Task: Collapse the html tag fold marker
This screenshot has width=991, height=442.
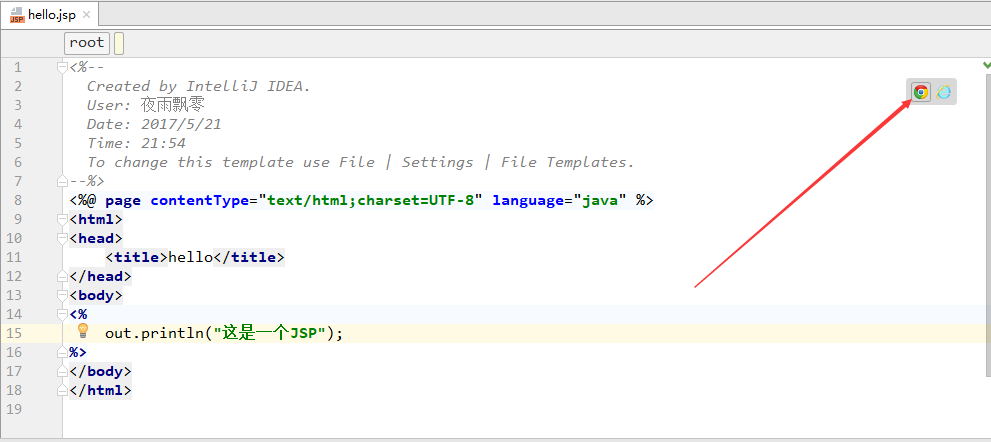Action: [65, 219]
